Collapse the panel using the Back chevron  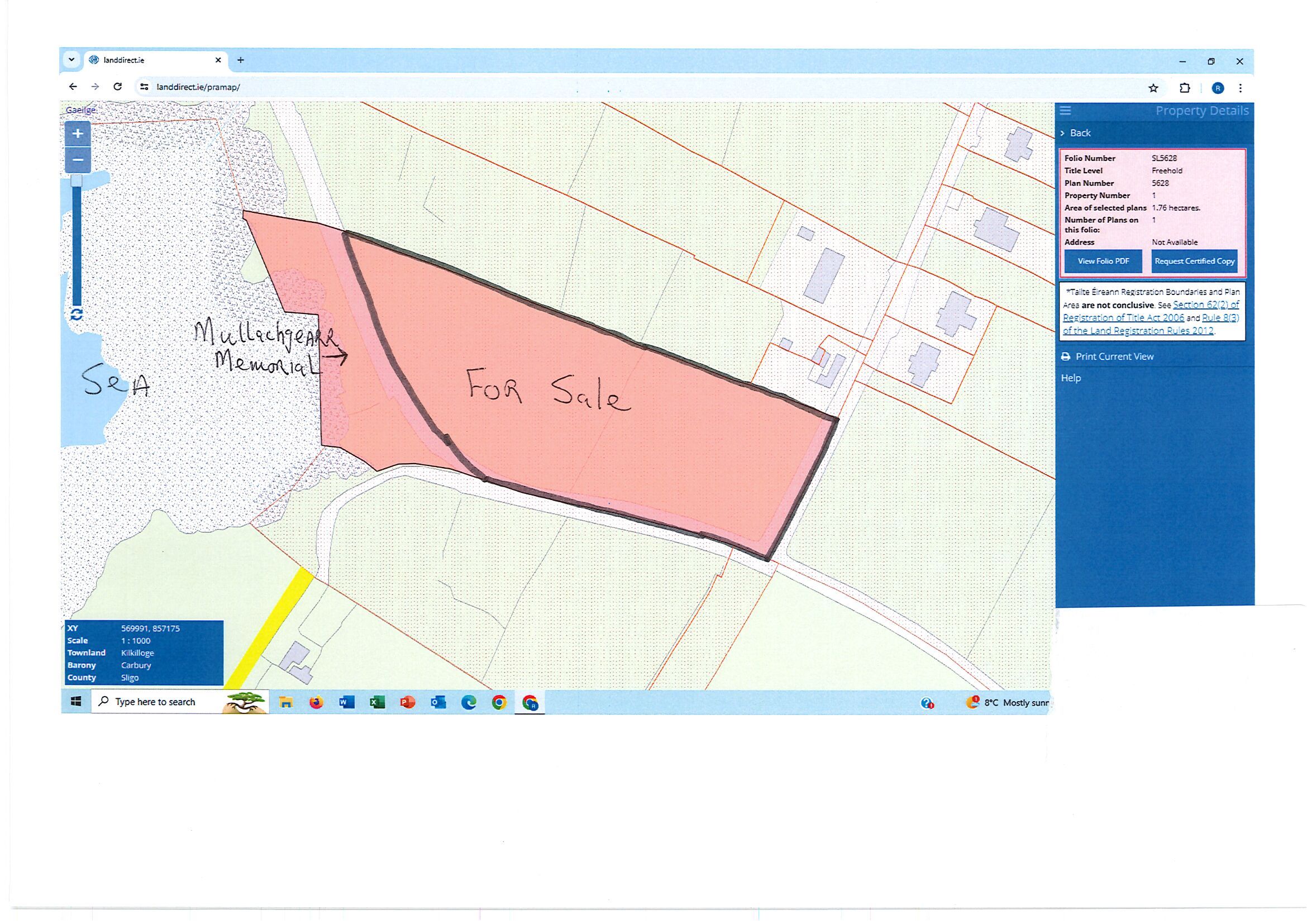coord(1062,132)
